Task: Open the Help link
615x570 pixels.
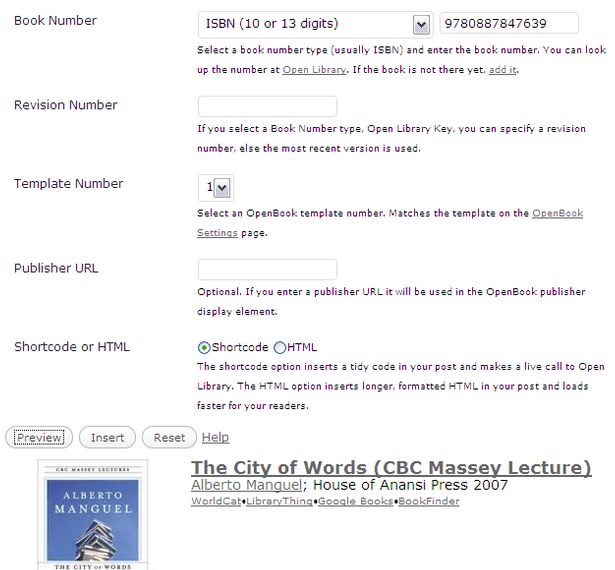Action: 215,437
